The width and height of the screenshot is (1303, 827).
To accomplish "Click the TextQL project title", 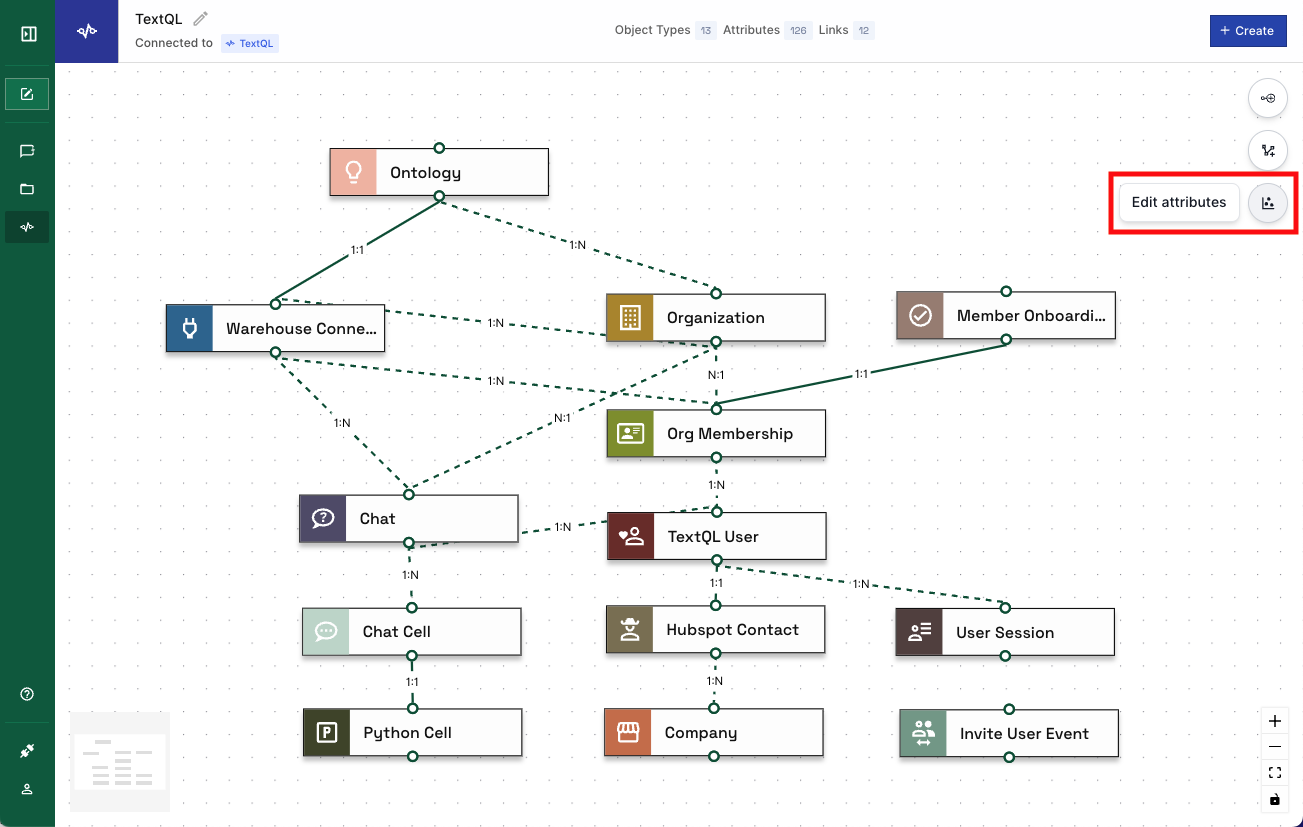I will [159, 19].
